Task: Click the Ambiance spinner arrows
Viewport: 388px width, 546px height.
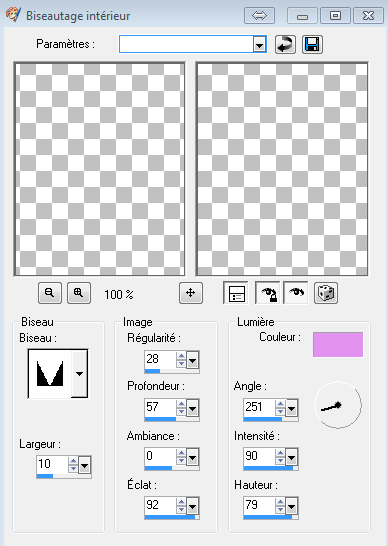Action: point(181,457)
